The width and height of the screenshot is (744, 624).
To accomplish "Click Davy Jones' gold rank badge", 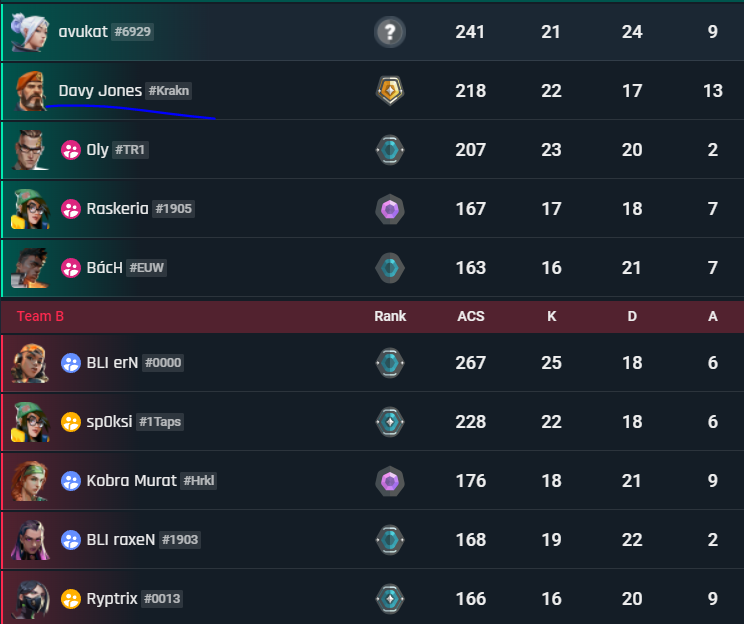I will (x=390, y=91).
